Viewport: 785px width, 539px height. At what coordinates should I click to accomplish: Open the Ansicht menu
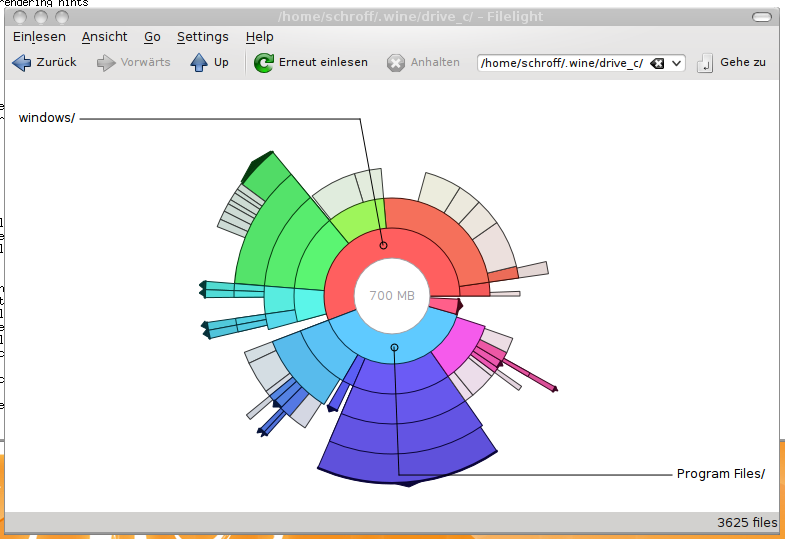pos(104,37)
